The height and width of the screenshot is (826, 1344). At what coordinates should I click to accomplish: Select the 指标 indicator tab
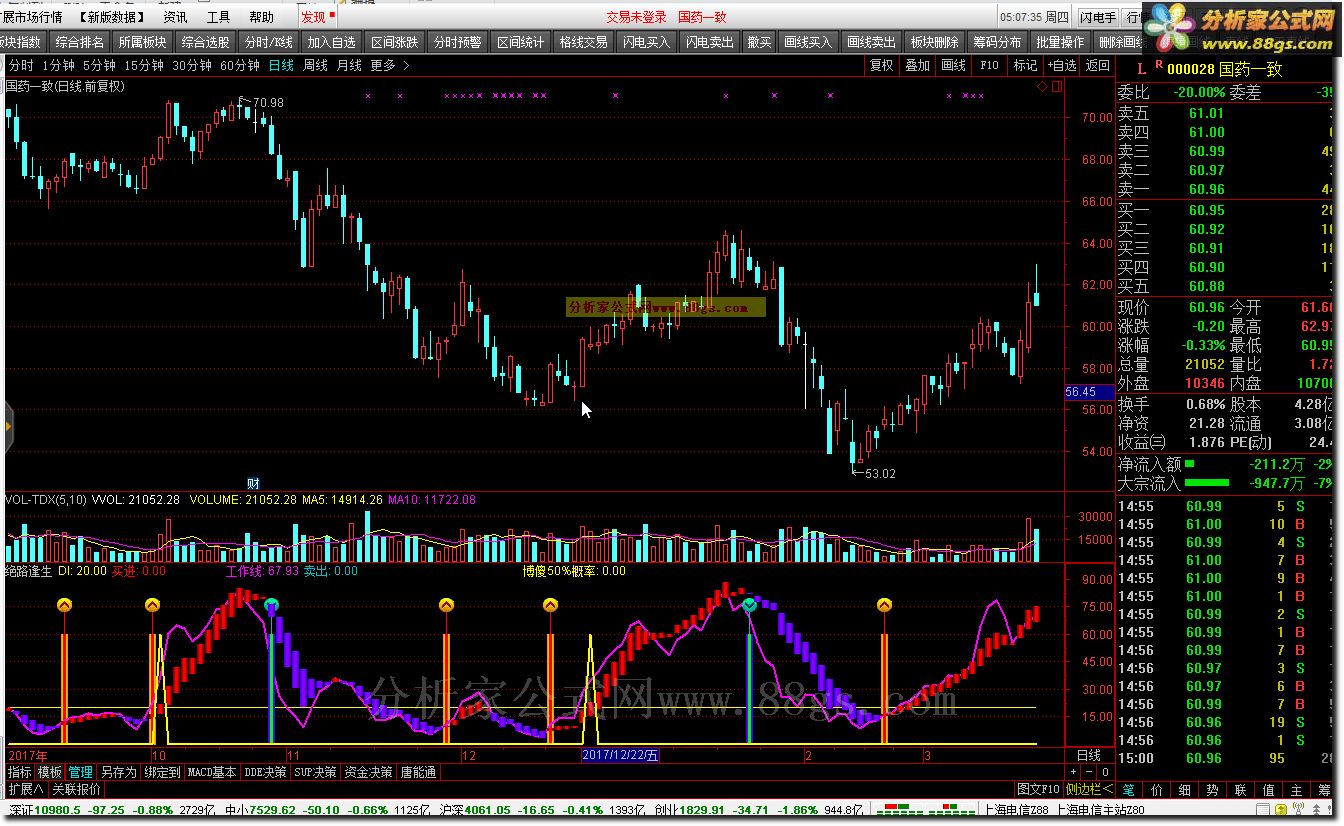click(19, 772)
